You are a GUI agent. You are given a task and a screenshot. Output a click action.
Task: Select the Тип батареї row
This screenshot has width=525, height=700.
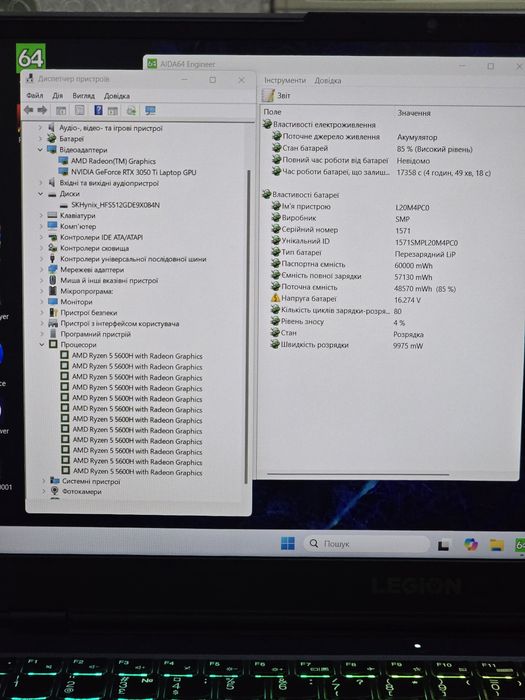(364, 253)
